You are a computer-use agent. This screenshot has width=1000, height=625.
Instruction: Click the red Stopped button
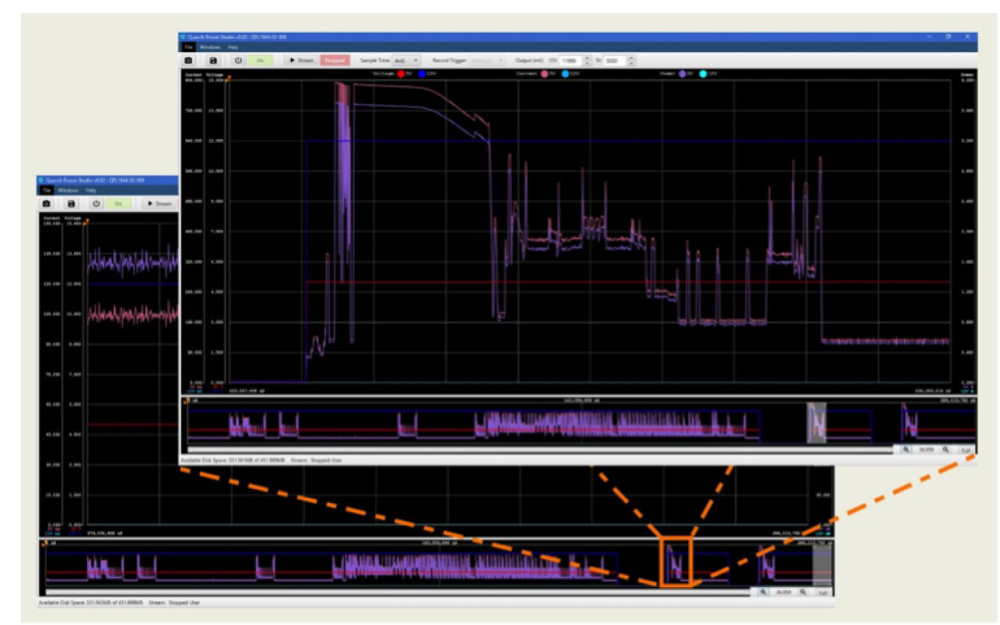point(335,60)
